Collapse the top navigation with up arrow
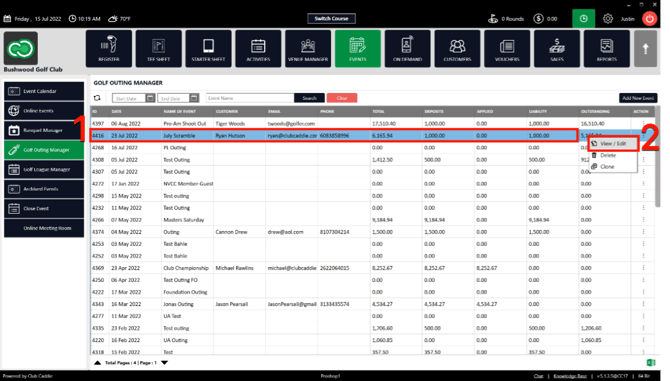670x381 pixels. pyautogui.click(x=645, y=48)
